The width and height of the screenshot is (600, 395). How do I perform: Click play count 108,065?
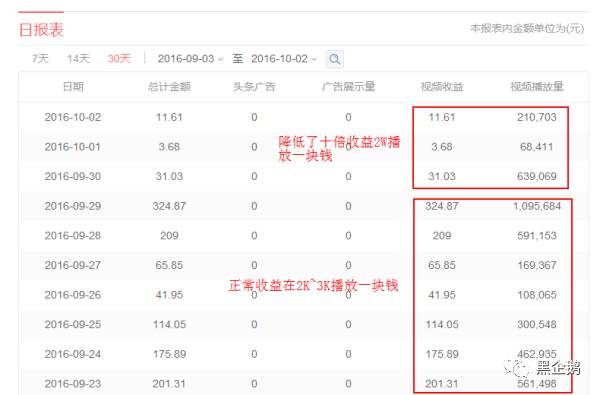click(537, 295)
